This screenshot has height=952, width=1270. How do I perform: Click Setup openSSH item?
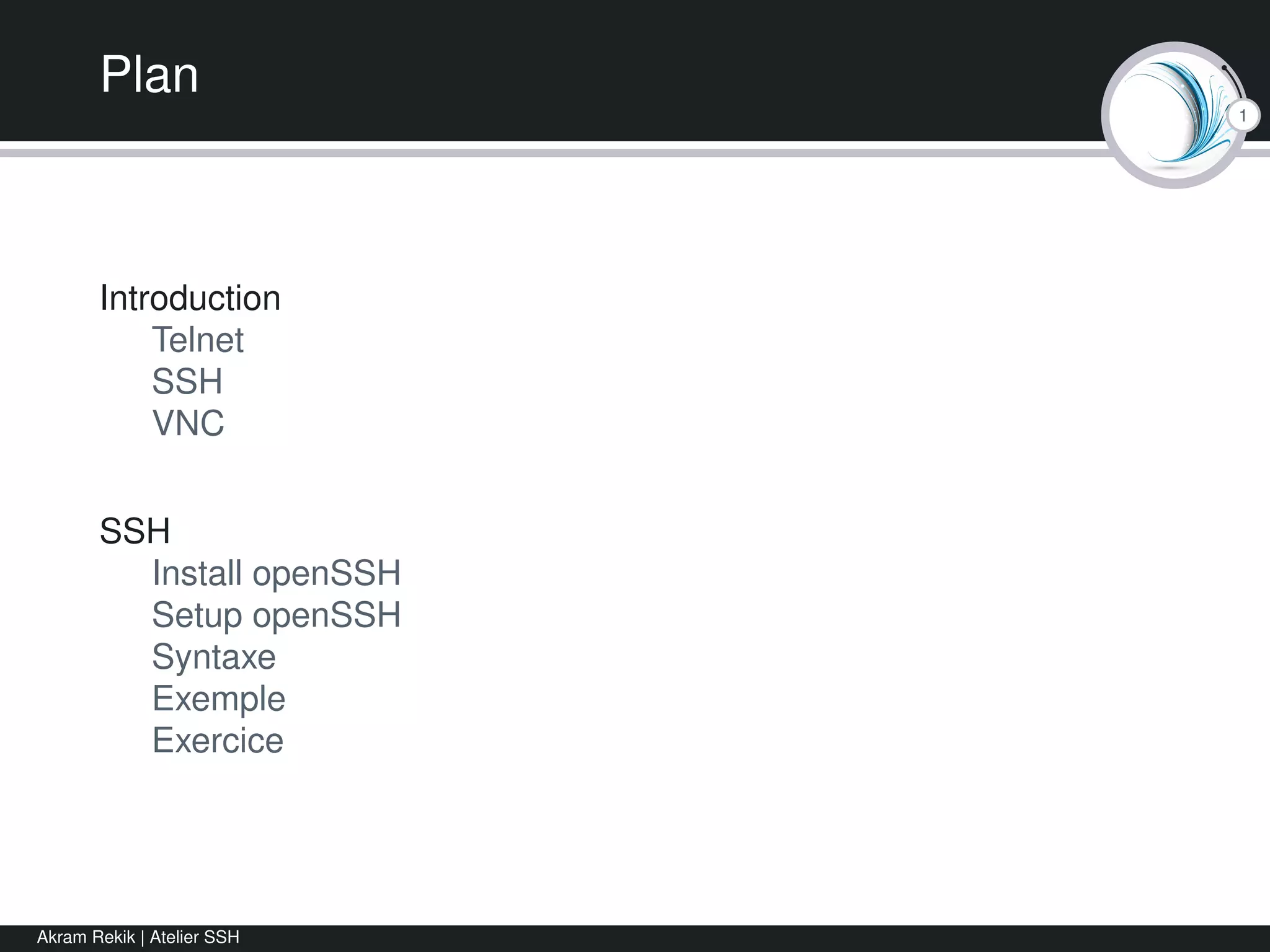point(277,615)
